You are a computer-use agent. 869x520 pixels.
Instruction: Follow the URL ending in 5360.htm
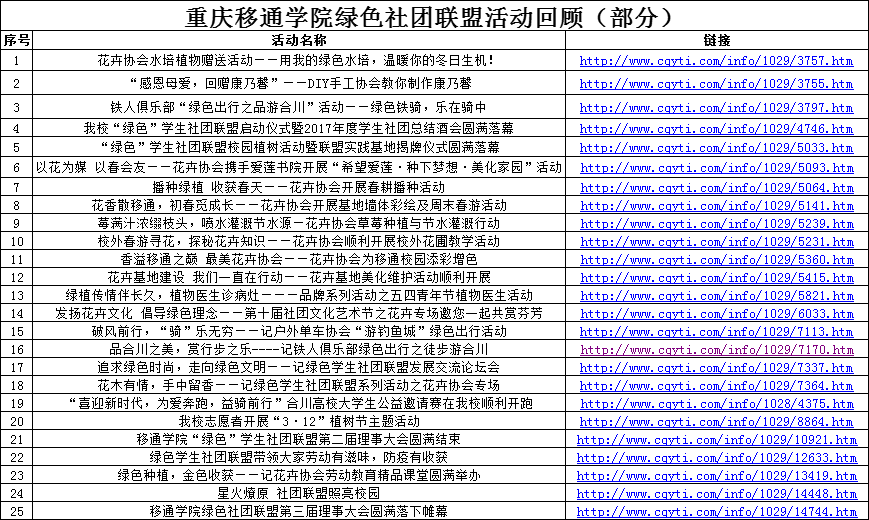tap(717, 259)
